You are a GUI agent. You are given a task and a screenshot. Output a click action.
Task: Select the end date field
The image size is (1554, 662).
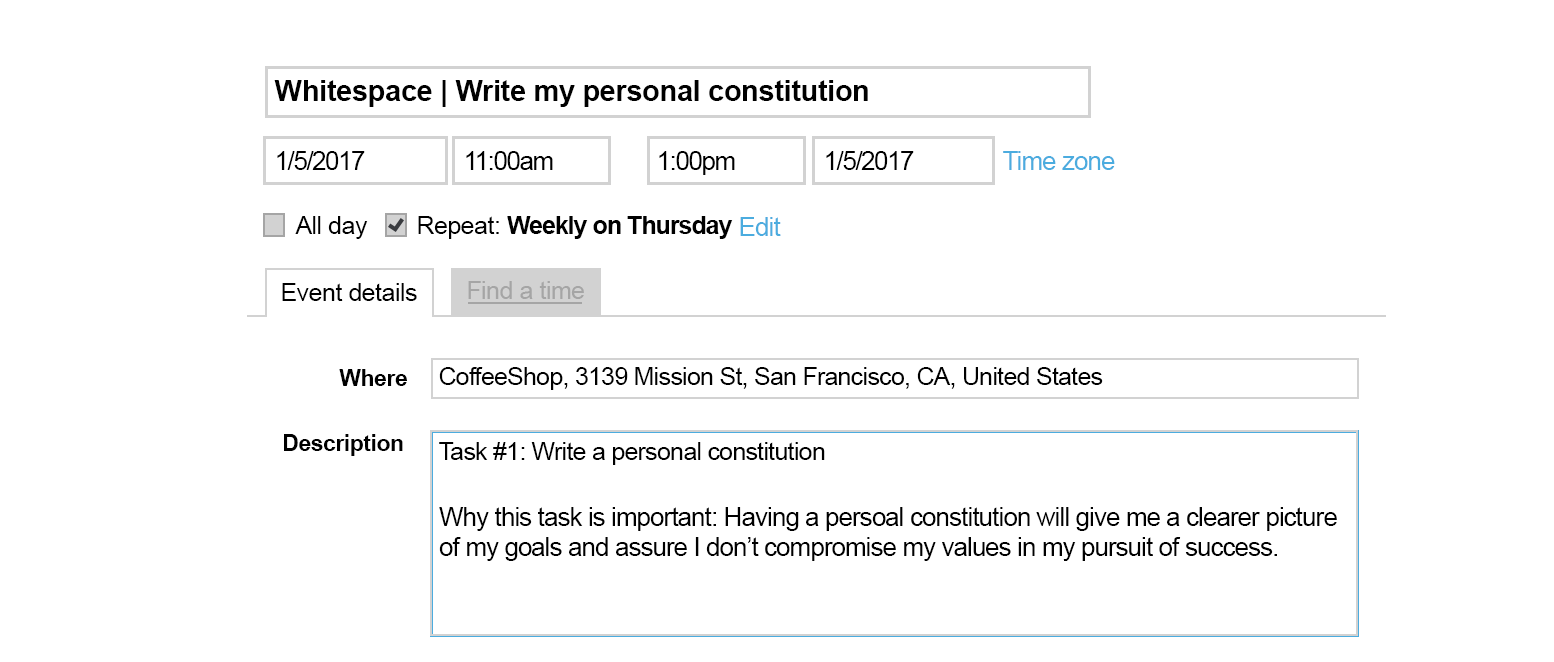[x=902, y=160]
